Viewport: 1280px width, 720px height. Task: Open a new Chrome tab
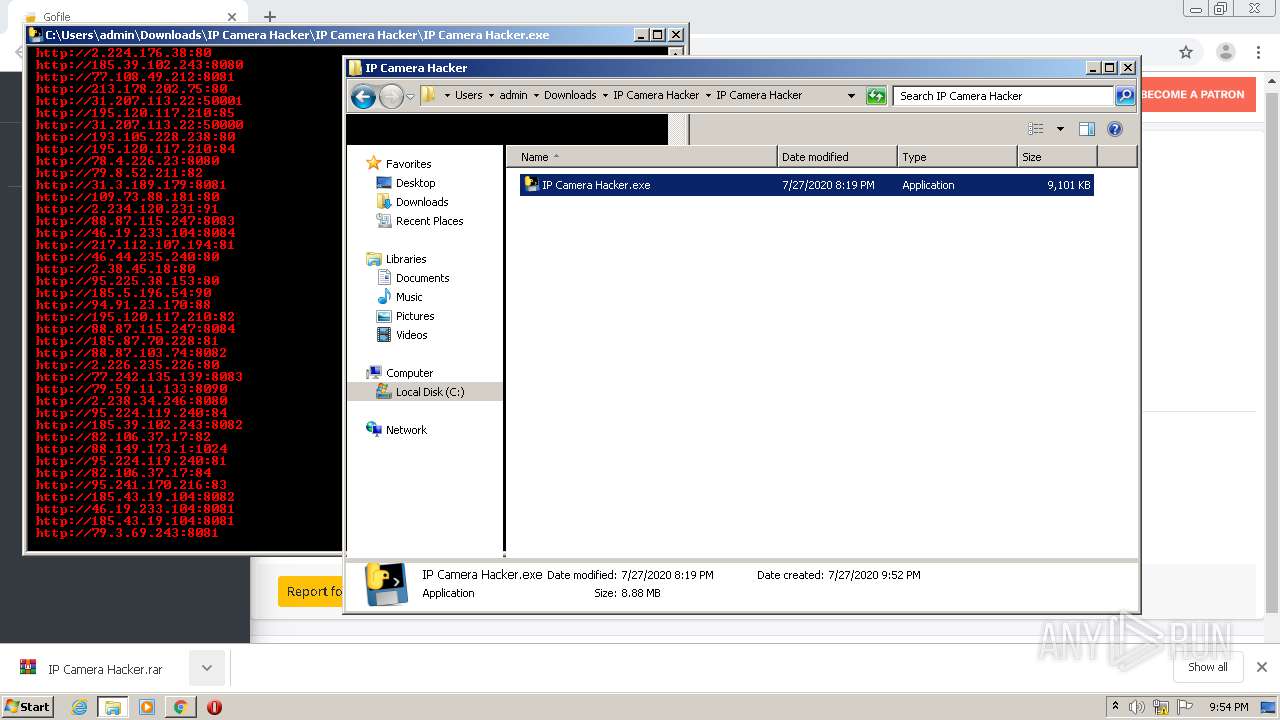pos(270,16)
